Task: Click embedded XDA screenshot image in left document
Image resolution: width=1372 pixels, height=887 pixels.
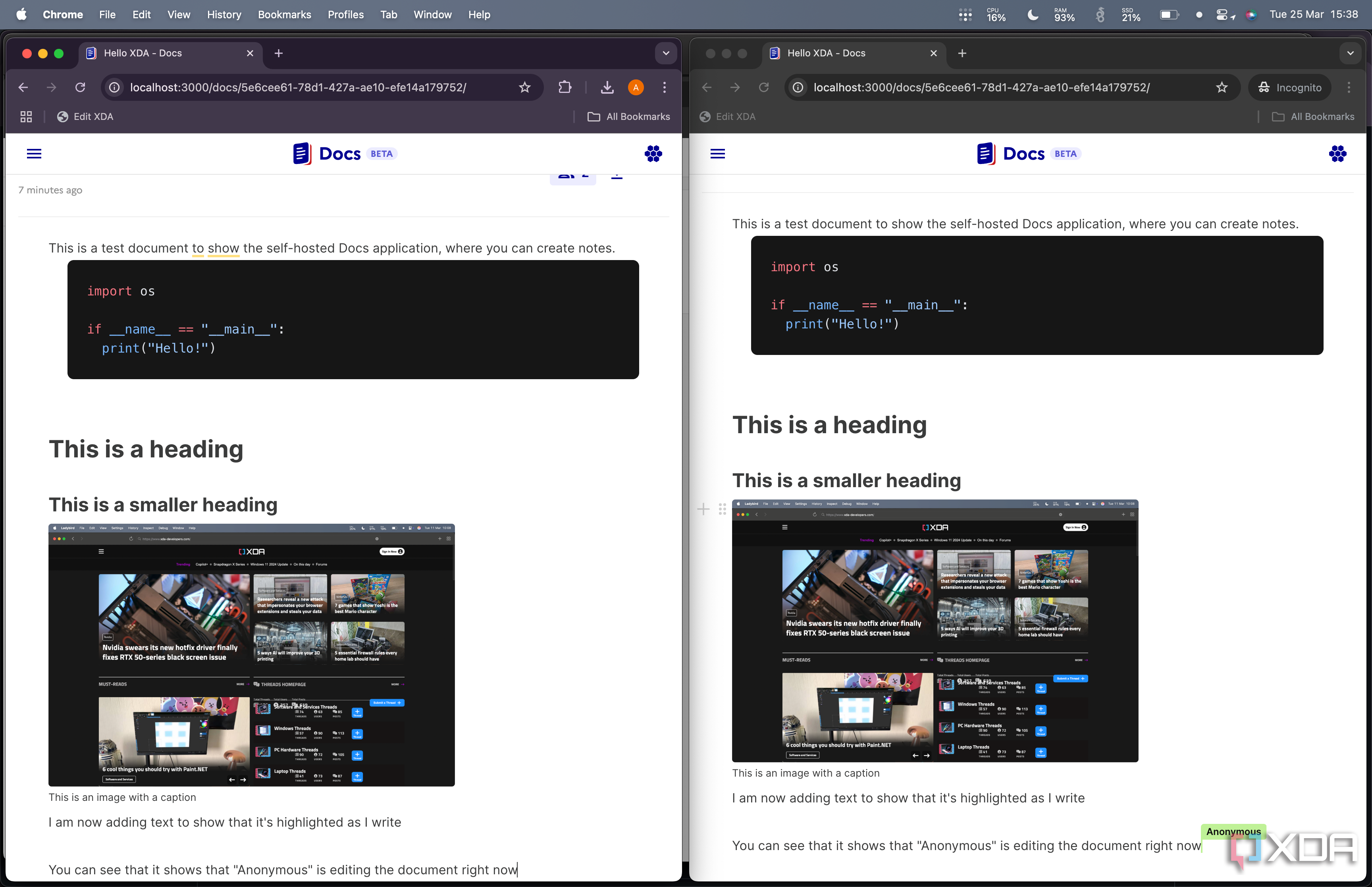Action: pyautogui.click(x=252, y=655)
